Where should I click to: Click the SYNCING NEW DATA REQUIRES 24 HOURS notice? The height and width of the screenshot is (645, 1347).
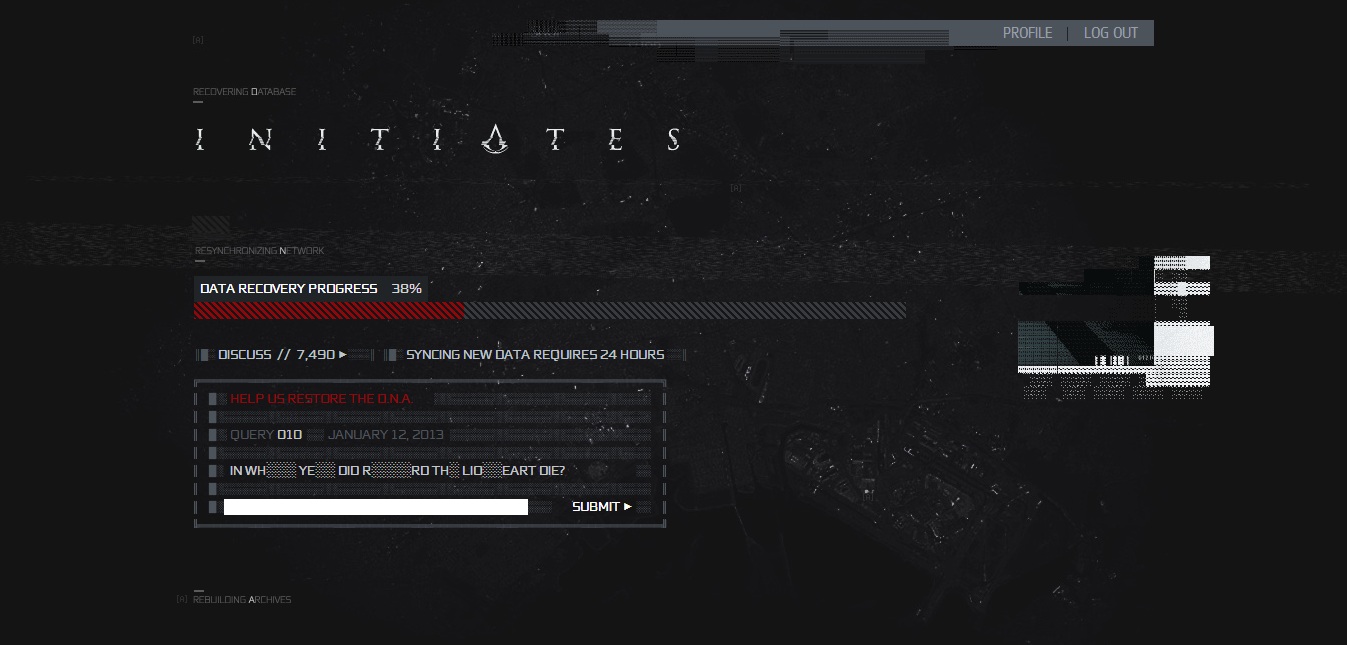point(535,354)
